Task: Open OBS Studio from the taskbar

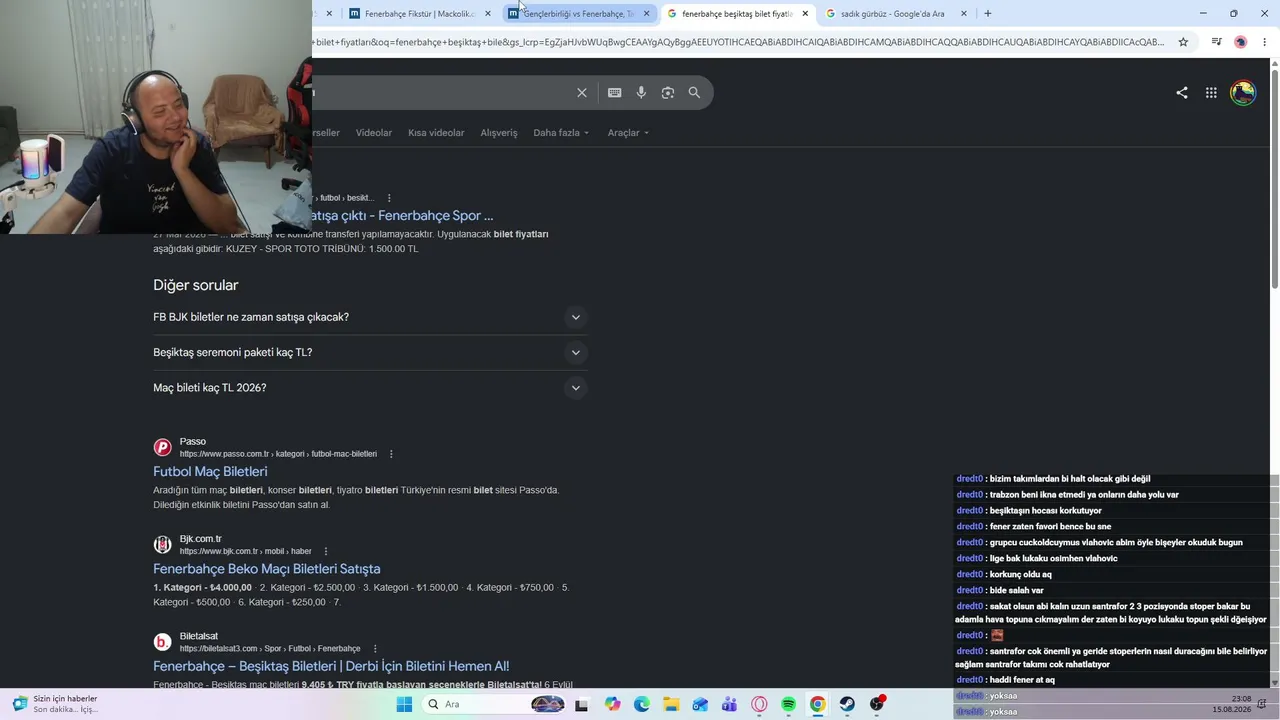Action: tap(877, 704)
